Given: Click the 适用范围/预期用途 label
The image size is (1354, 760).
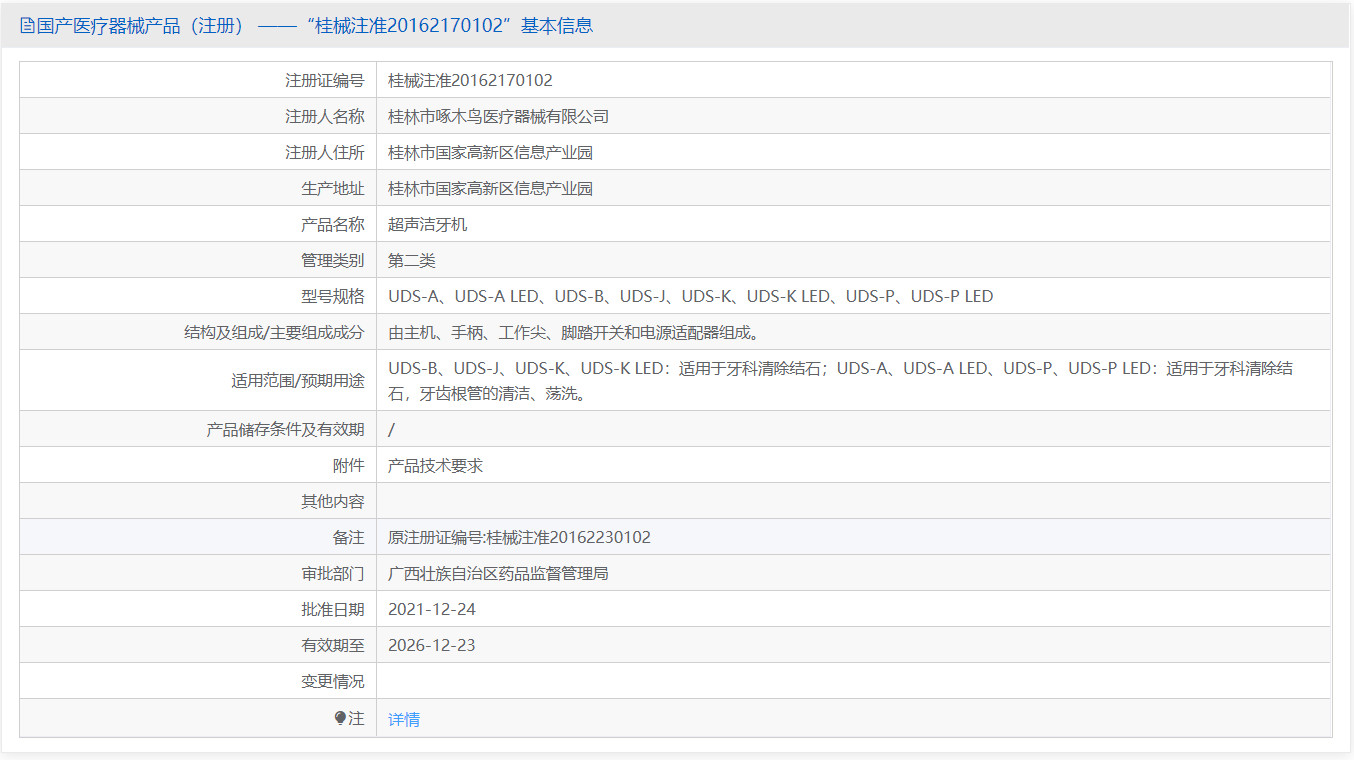Looking at the screenshot, I should (297, 380).
